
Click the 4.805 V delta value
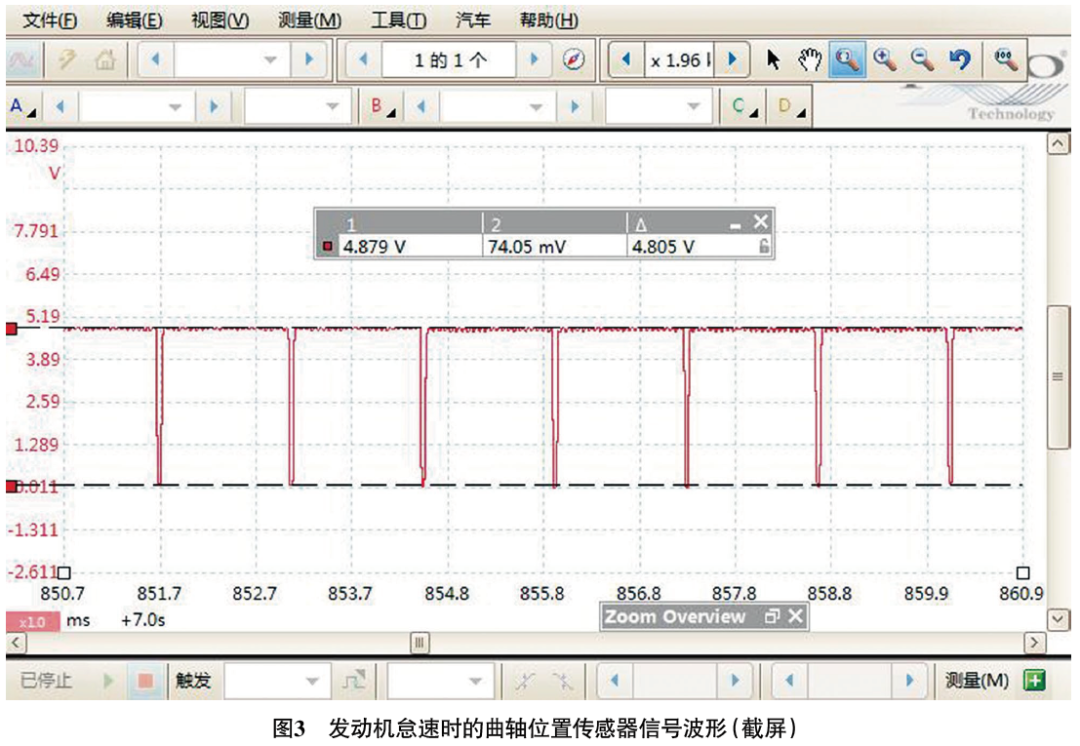pos(663,246)
